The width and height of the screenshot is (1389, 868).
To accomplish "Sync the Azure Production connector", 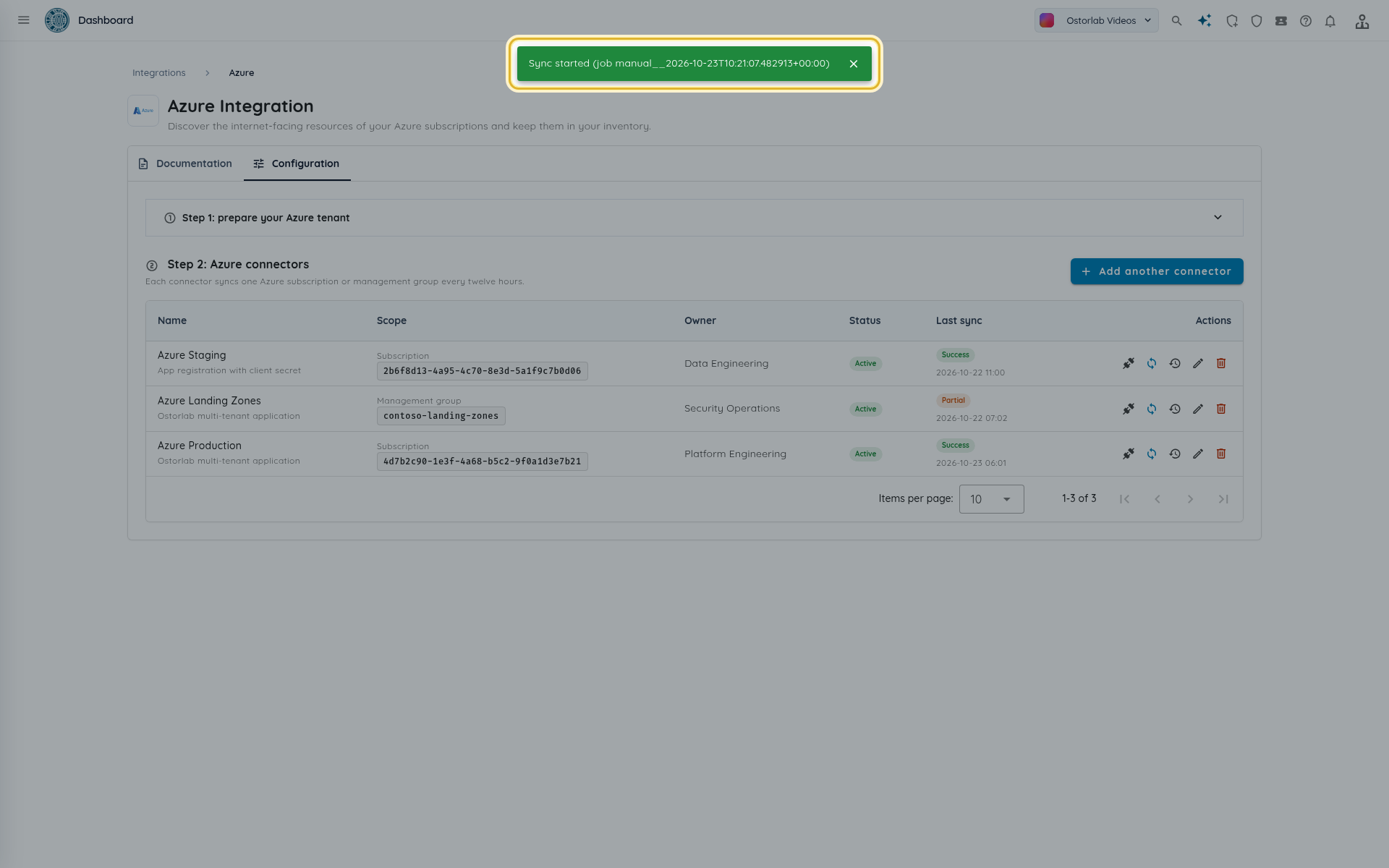I will click(1152, 454).
